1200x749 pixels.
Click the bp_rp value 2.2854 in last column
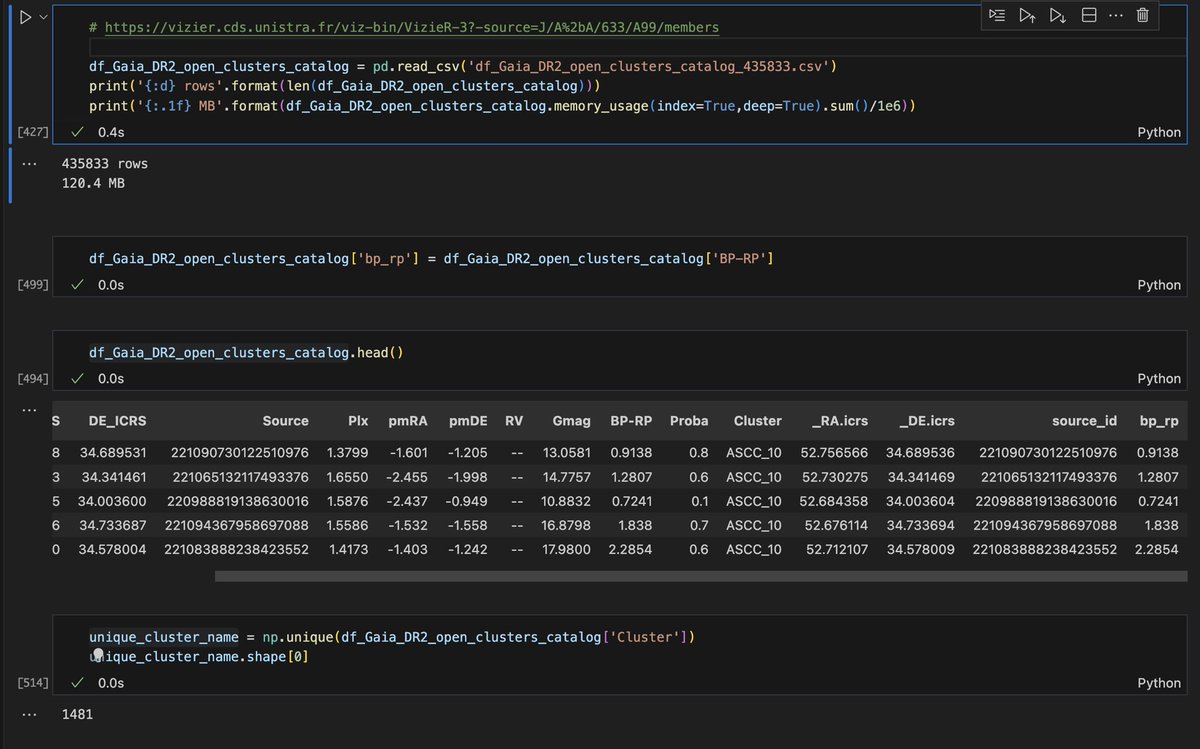[1156, 549]
